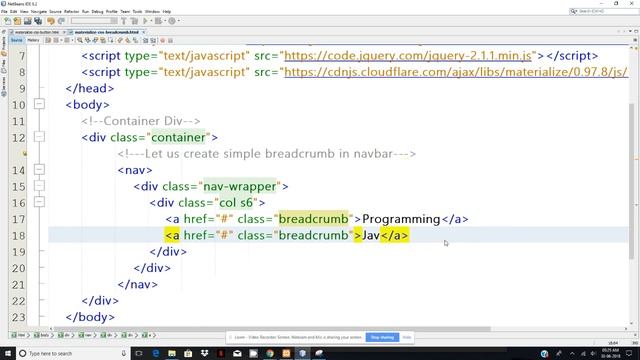Open the Debug Project dropdown arrow
Screen dimensions: 640x360
(x=164, y=21)
